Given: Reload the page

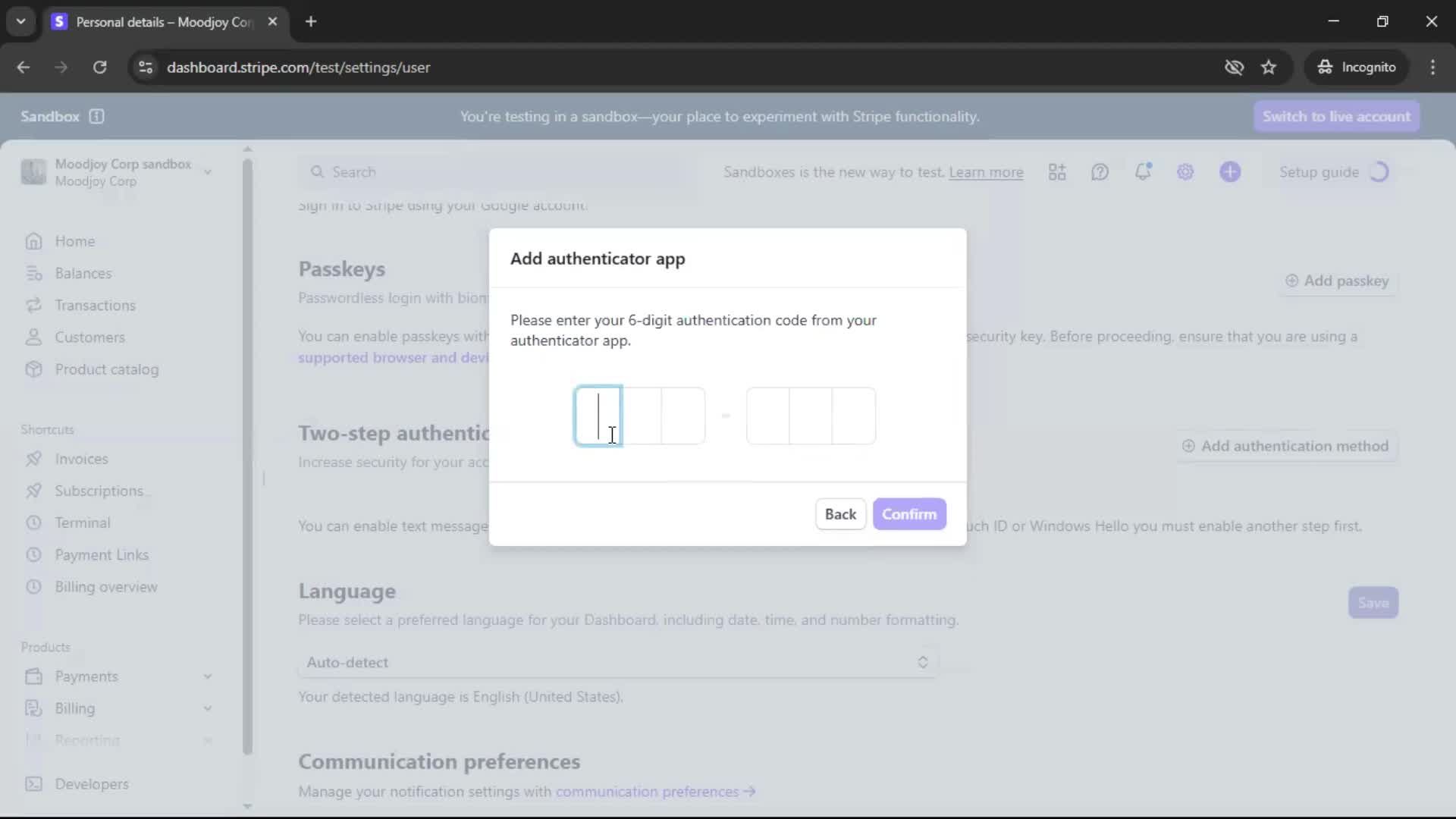Looking at the screenshot, I should pos(100,67).
